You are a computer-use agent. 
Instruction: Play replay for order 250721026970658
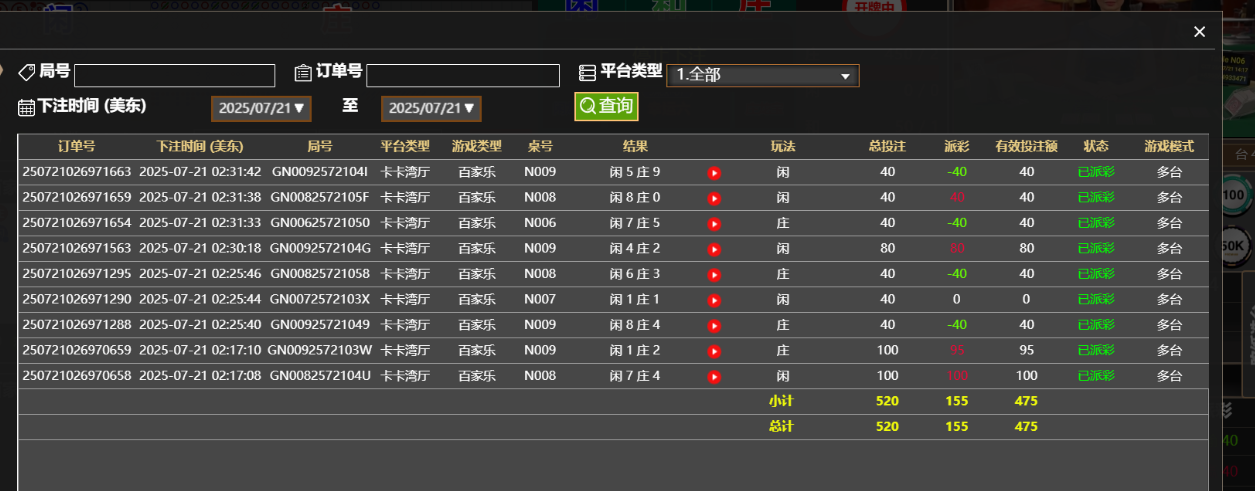pyautogui.click(x=714, y=377)
